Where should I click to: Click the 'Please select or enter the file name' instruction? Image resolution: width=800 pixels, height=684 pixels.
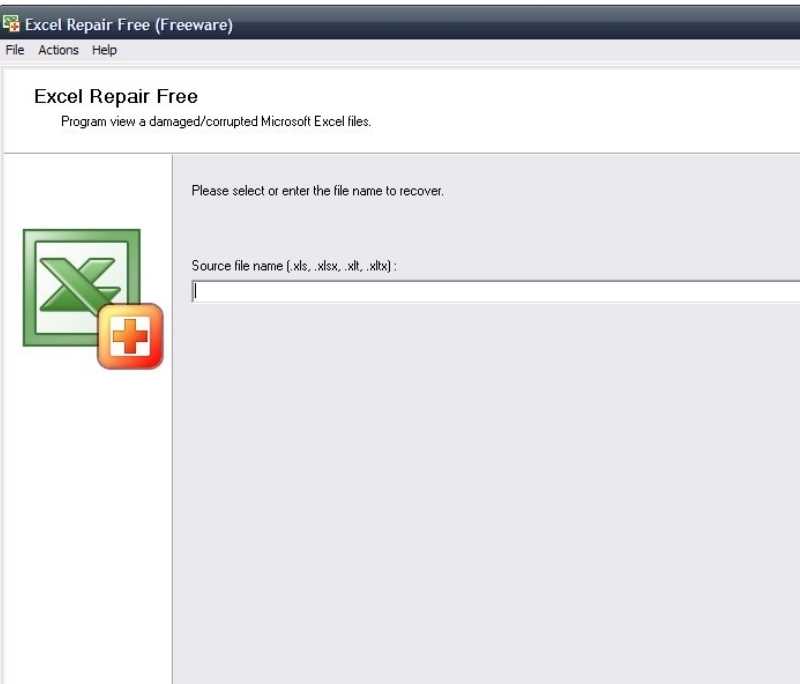pyautogui.click(x=317, y=191)
